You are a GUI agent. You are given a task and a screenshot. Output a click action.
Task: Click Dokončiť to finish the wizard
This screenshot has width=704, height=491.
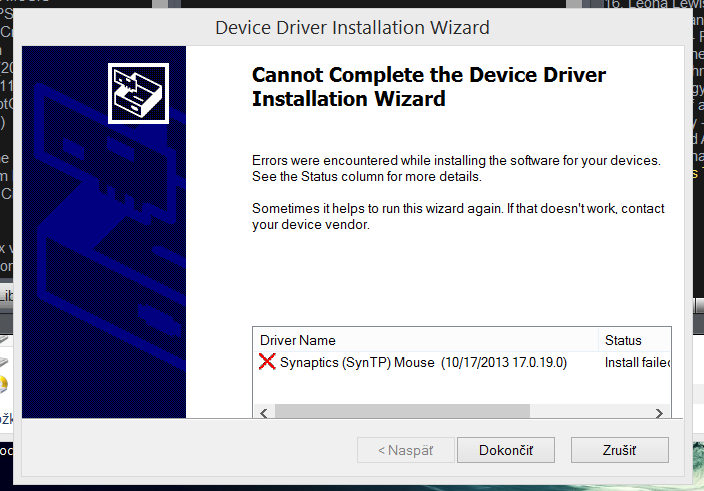pyautogui.click(x=506, y=450)
